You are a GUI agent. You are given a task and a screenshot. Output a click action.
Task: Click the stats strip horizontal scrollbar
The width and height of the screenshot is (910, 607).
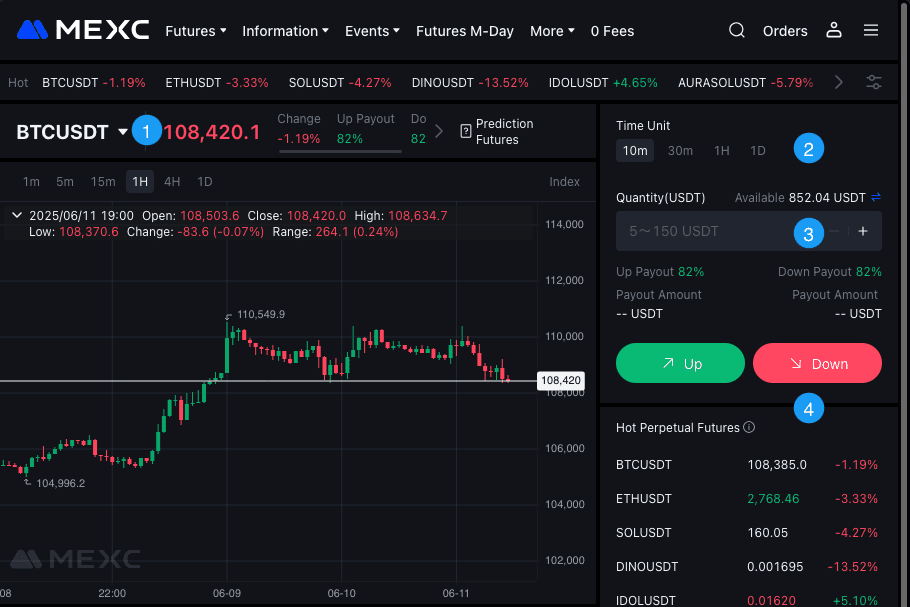(340, 151)
